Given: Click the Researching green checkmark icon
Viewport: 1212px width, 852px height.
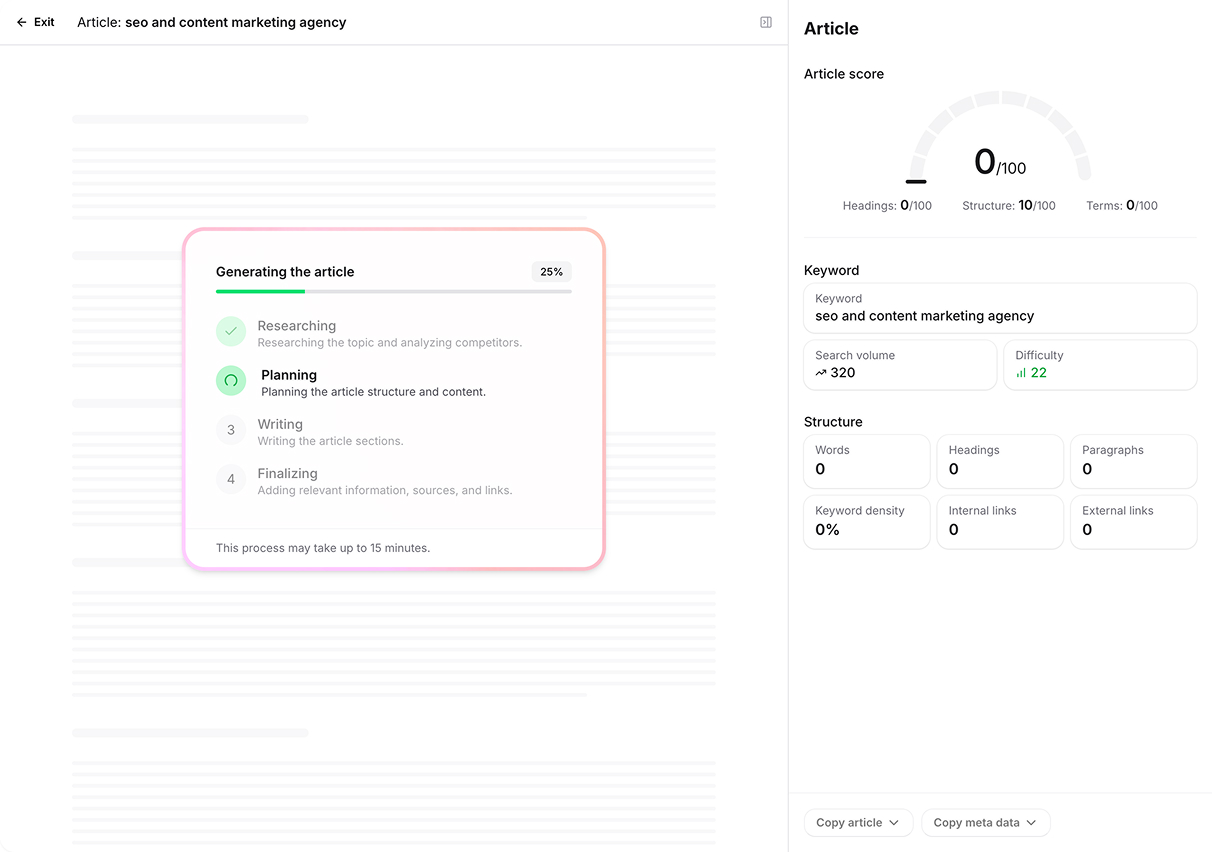Looking at the screenshot, I should point(231,331).
